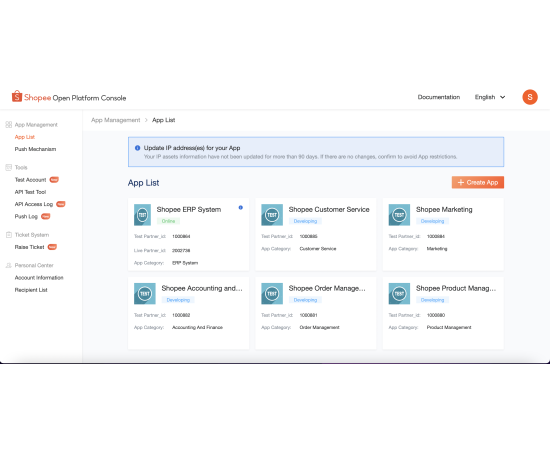Click App Management sidebar section header
The height and width of the screenshot is (450, 550).
point(36,125)
